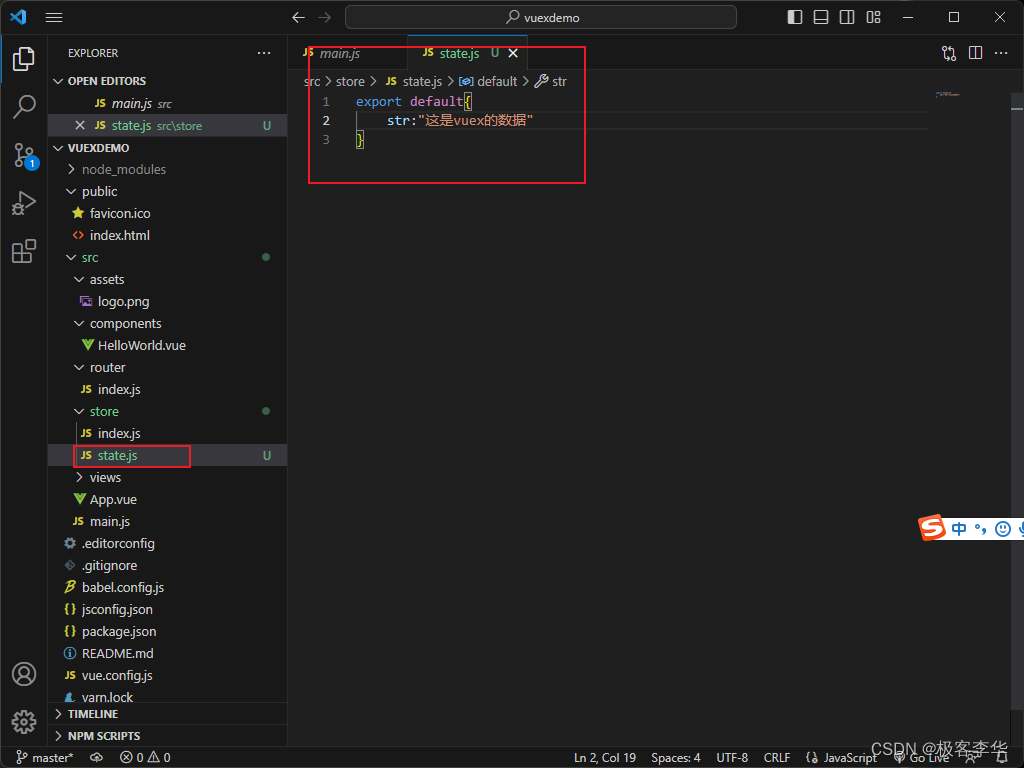The image size is (1024, 768).
Task: Click the Go Live status bar button
Action: click(921, 758)
